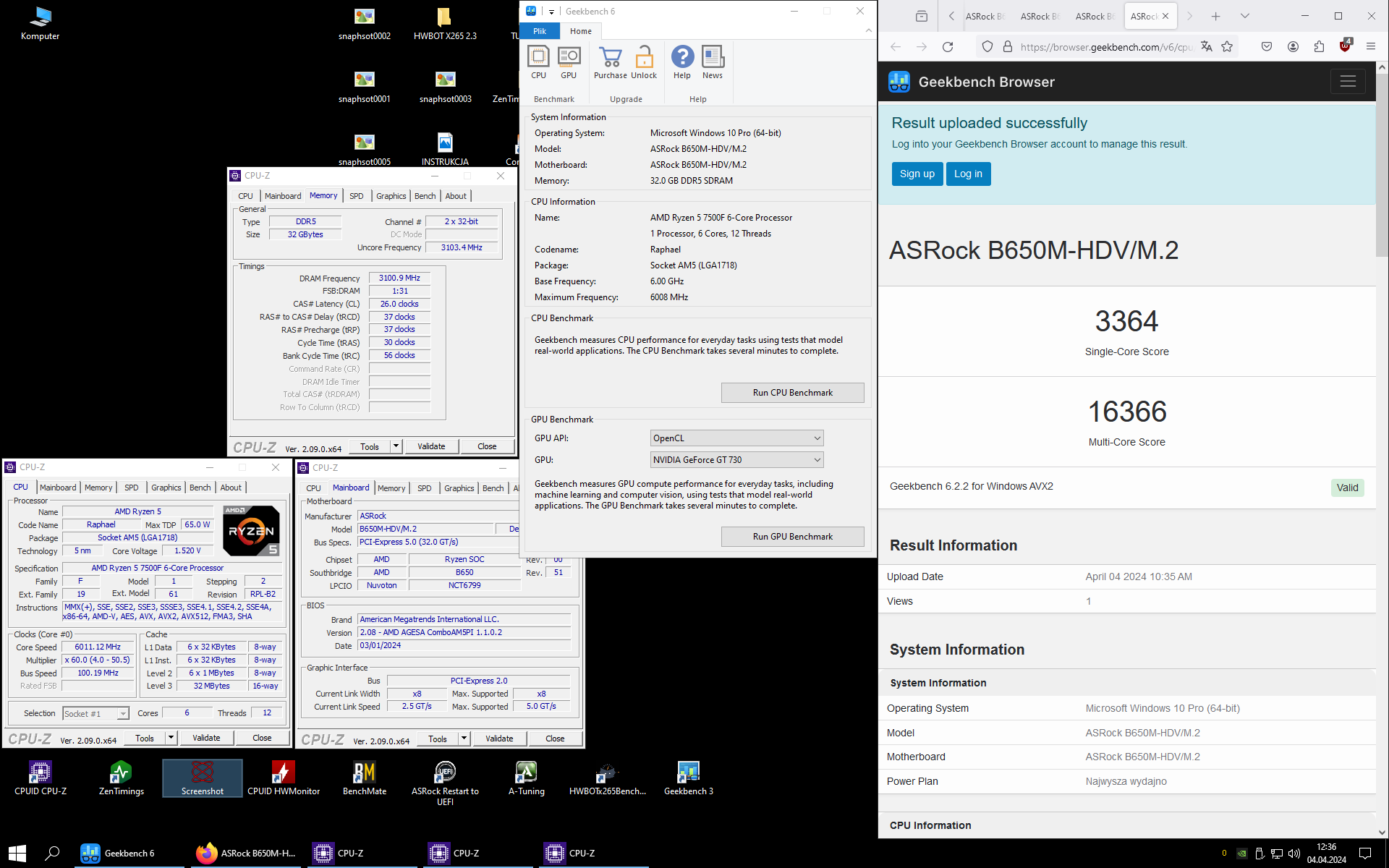
Task: Click the Valid badge on result page
Action: click(1347, 488)
